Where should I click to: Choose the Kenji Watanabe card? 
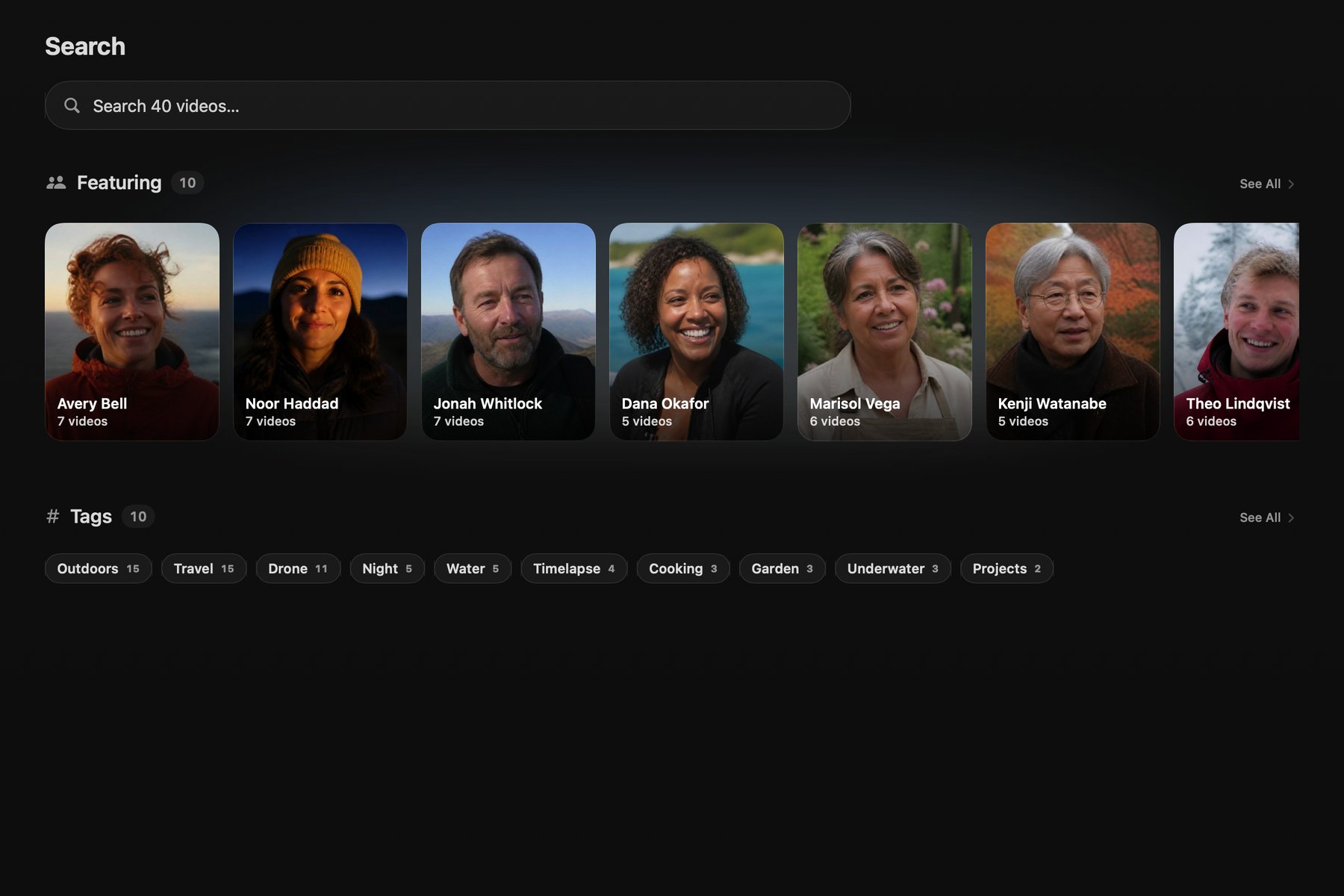pos(1073,332)
